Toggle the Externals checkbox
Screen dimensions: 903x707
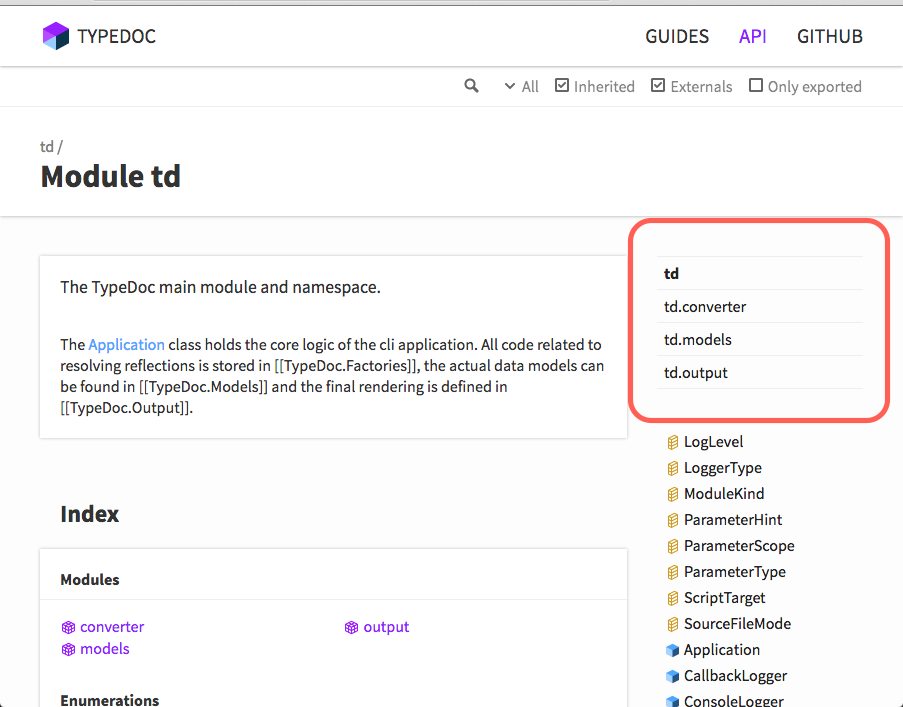tap(658, 85)
